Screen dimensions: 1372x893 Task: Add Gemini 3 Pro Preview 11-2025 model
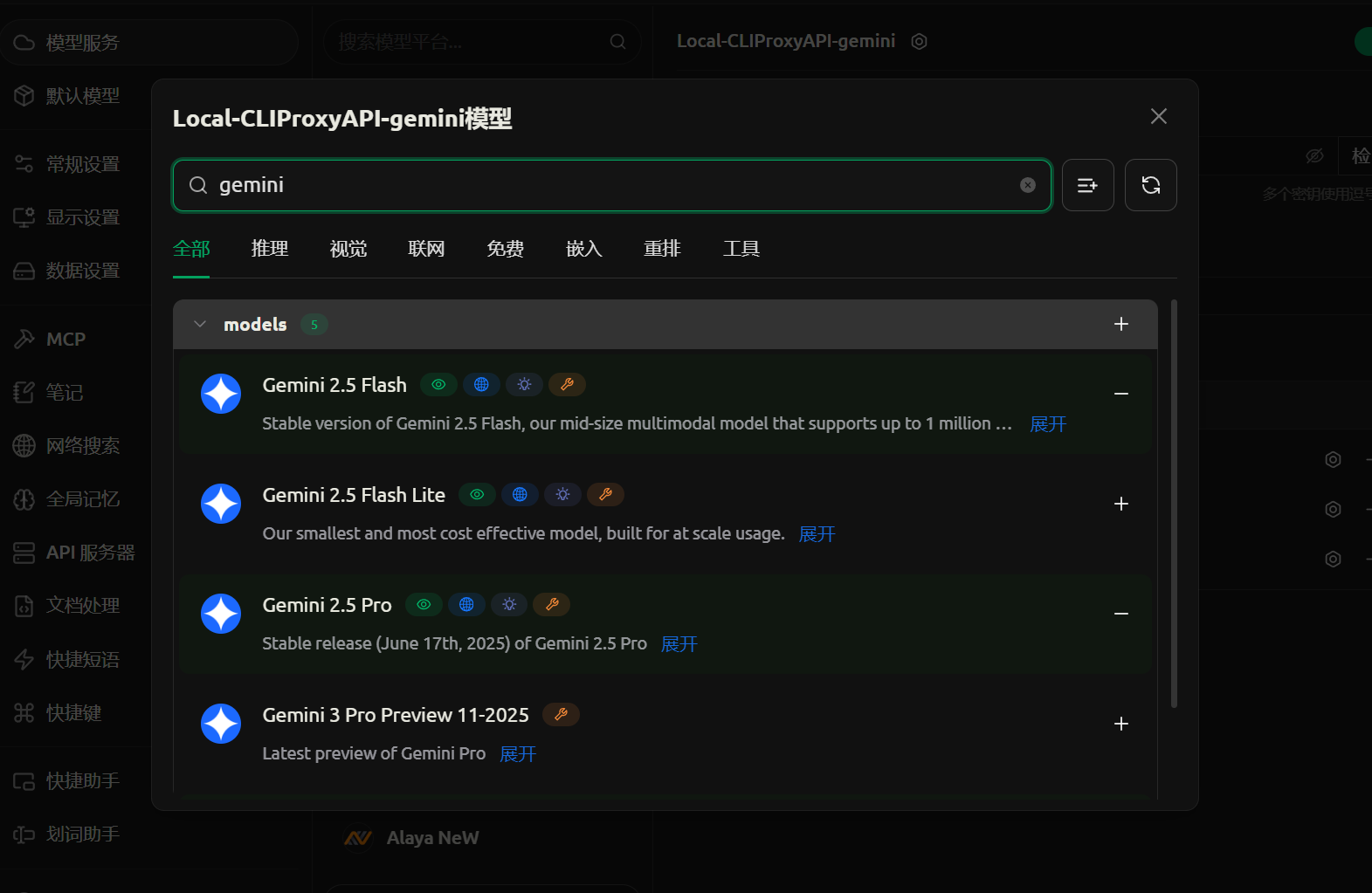pyautogui.click(x=1121, y=724)
